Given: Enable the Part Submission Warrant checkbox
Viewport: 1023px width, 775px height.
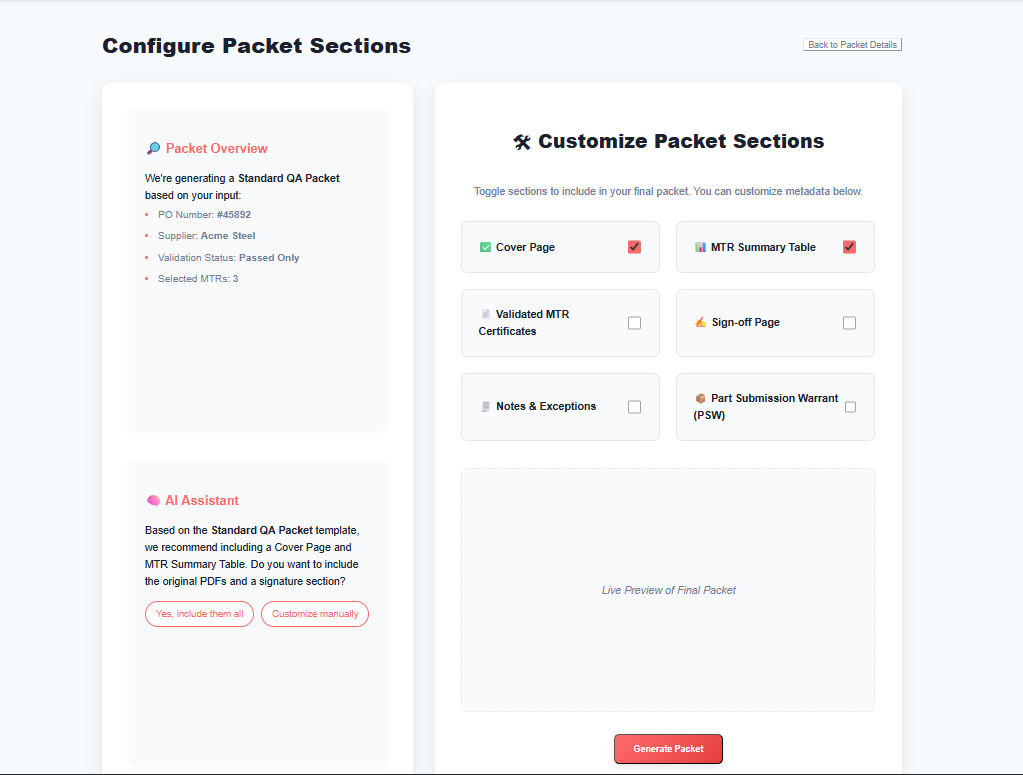Looking at the screenshot, I should (850, 407).
